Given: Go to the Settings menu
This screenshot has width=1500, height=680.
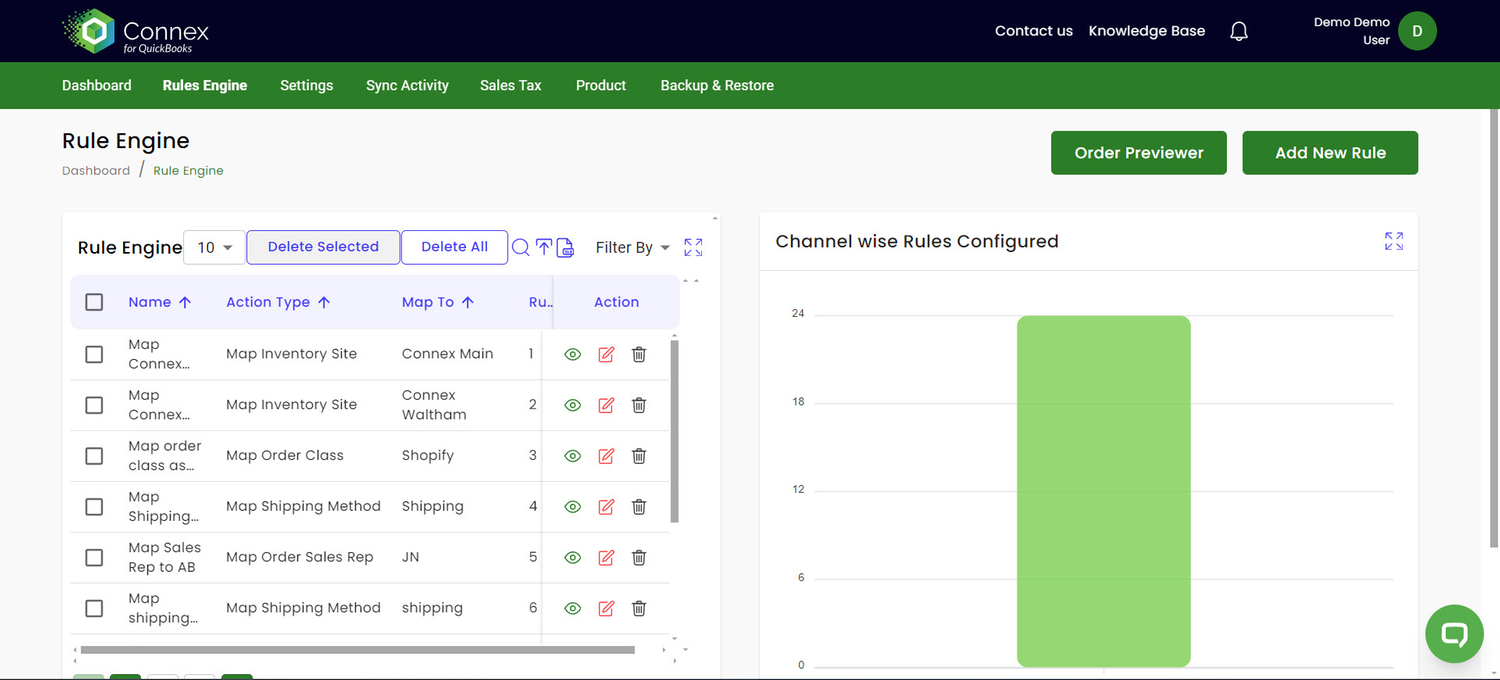Looking at the screenshot, I should click(x=307, y=85).
